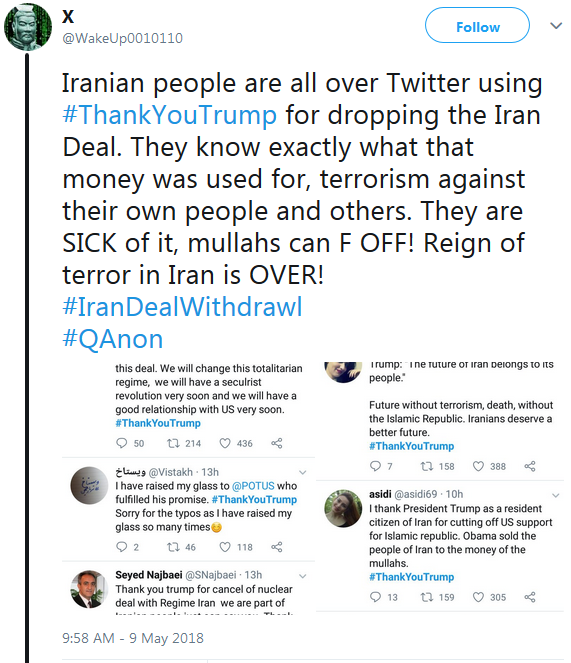Click the retweet icon showing 214
571x663 pixels.
(173, 443)
